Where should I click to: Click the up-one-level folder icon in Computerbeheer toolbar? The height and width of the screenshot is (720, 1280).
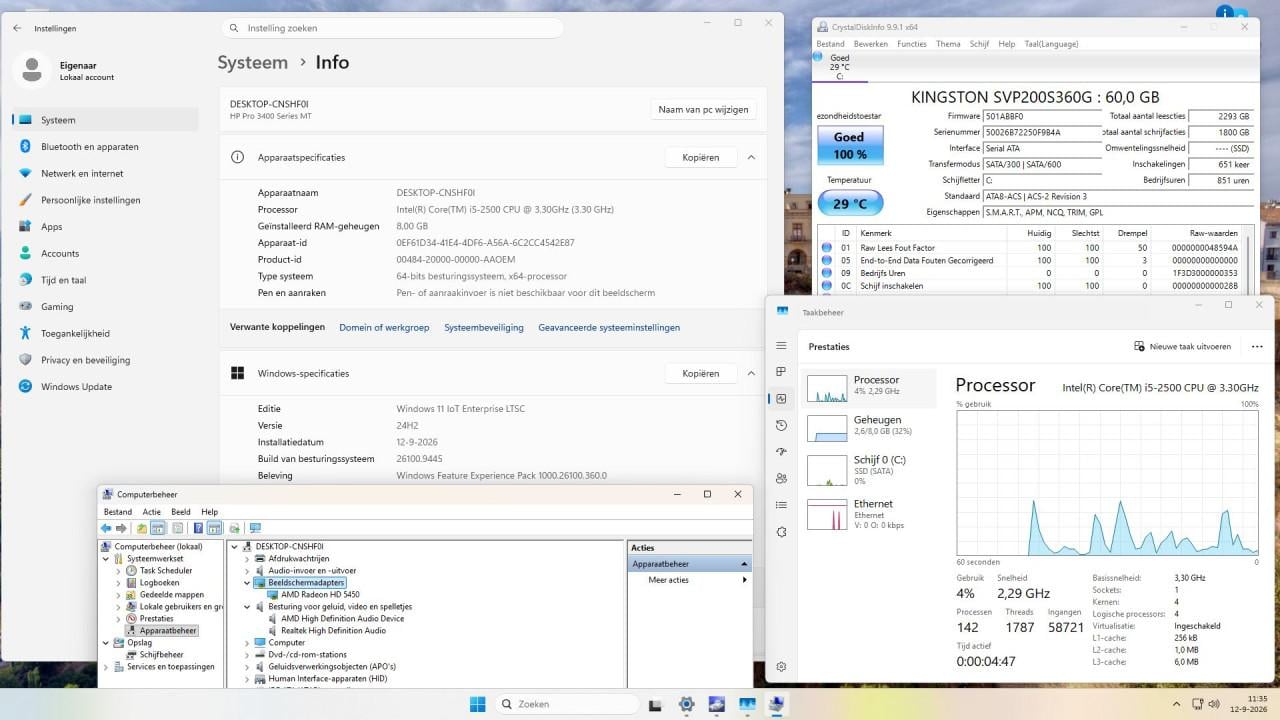[142, 528]
